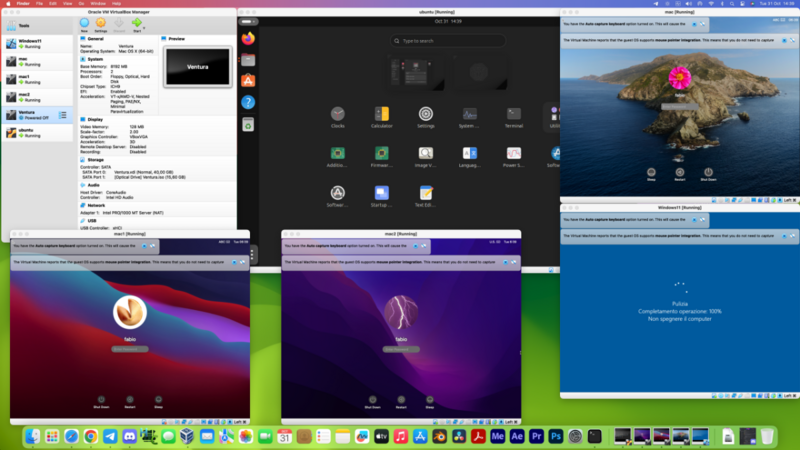
Task: Click the New VM toolbar icon
Action: pyautogui.click(x=84, y=22)
